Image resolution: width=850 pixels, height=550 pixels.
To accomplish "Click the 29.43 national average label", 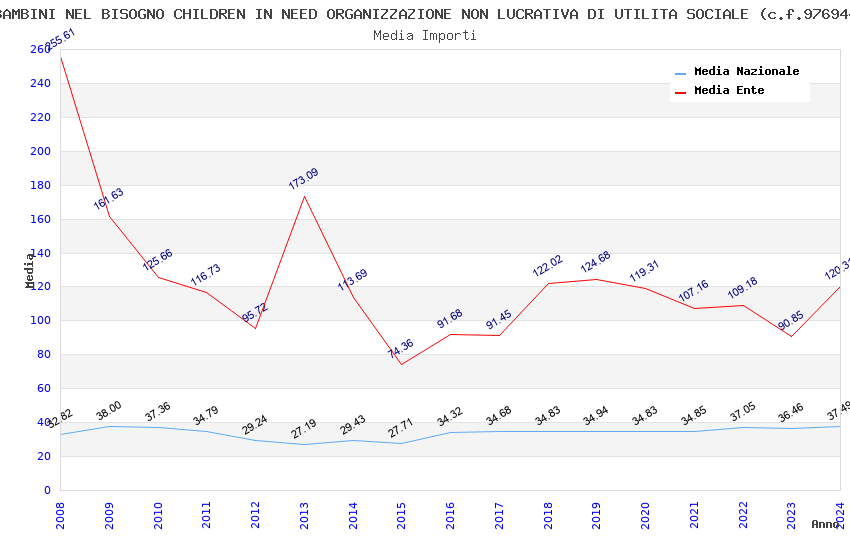I will pyautogui.click(x=352, y=425).
